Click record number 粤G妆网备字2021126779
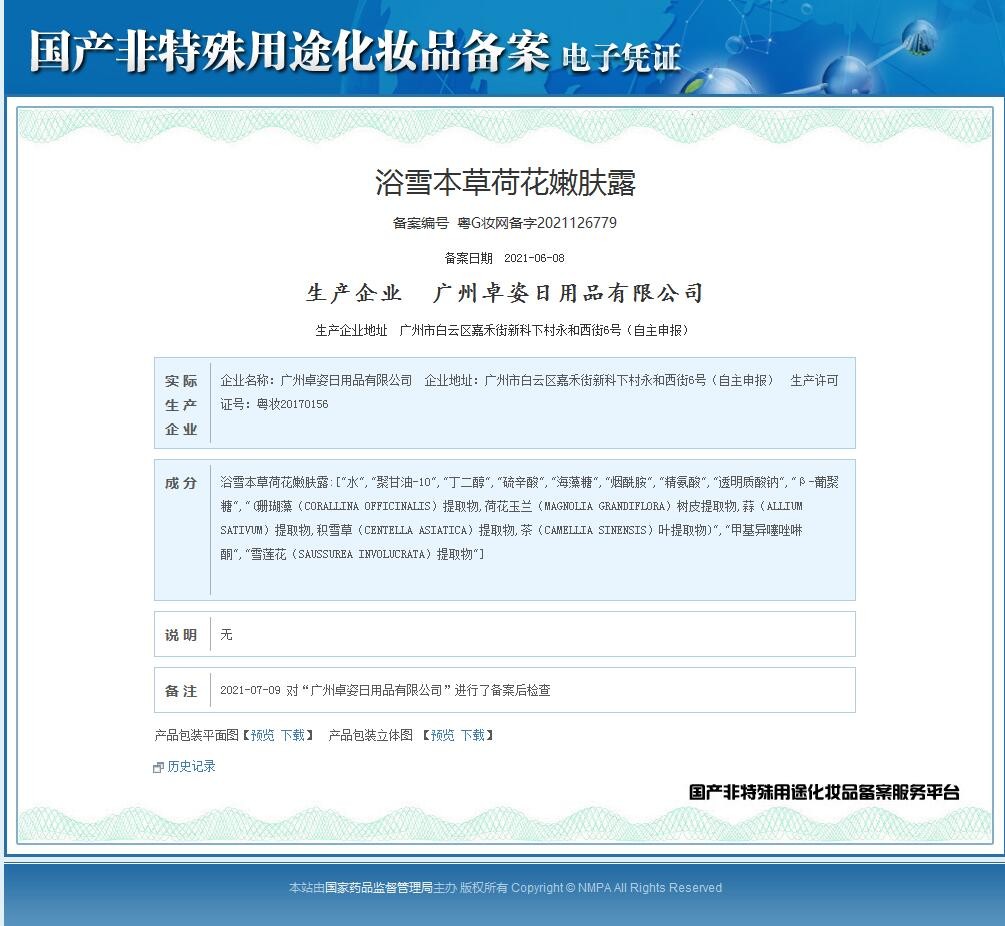1005x926 pixels. click(x=537, y=223)
